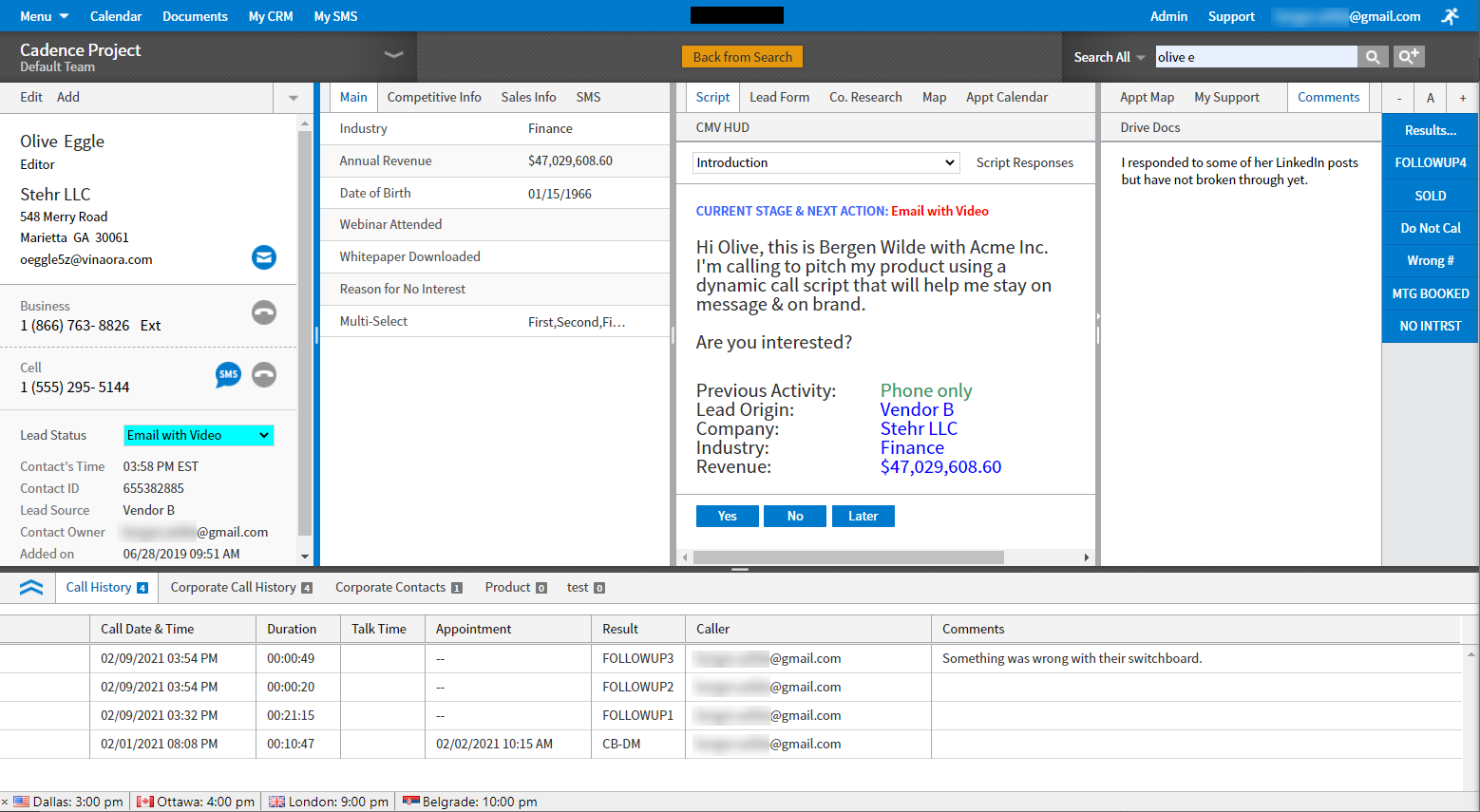
Task: Sort by Call Date & Time column
Action: [147, 629]
